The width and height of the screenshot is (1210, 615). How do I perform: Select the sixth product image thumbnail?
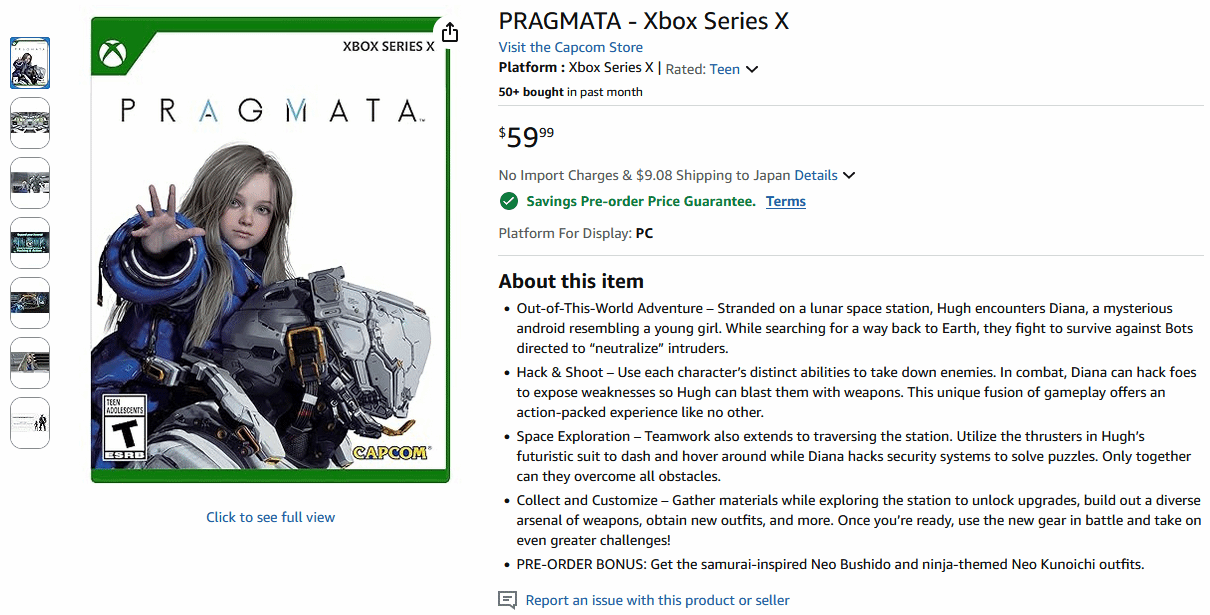[x=30, y=363]
